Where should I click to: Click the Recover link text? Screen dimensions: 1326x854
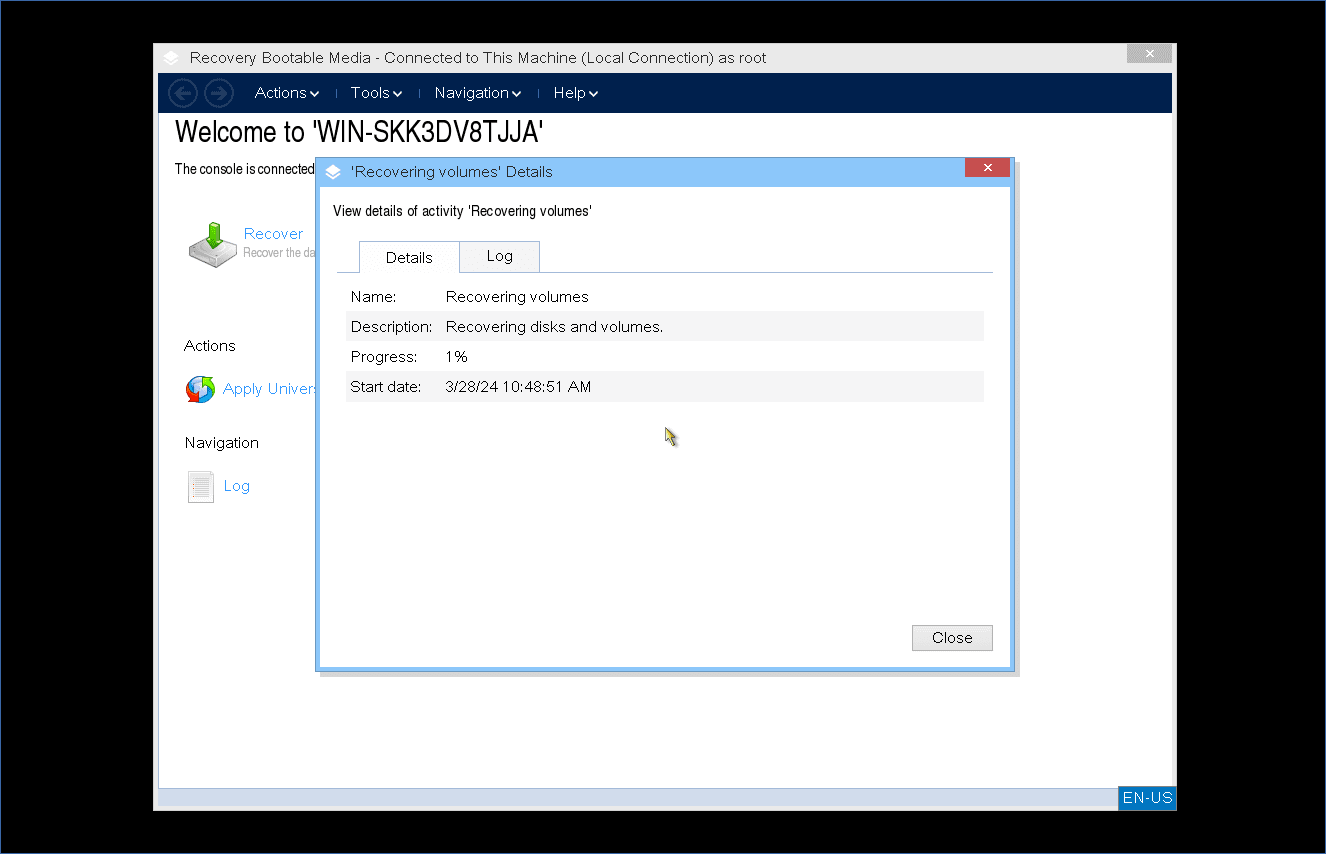pos(273,233)
